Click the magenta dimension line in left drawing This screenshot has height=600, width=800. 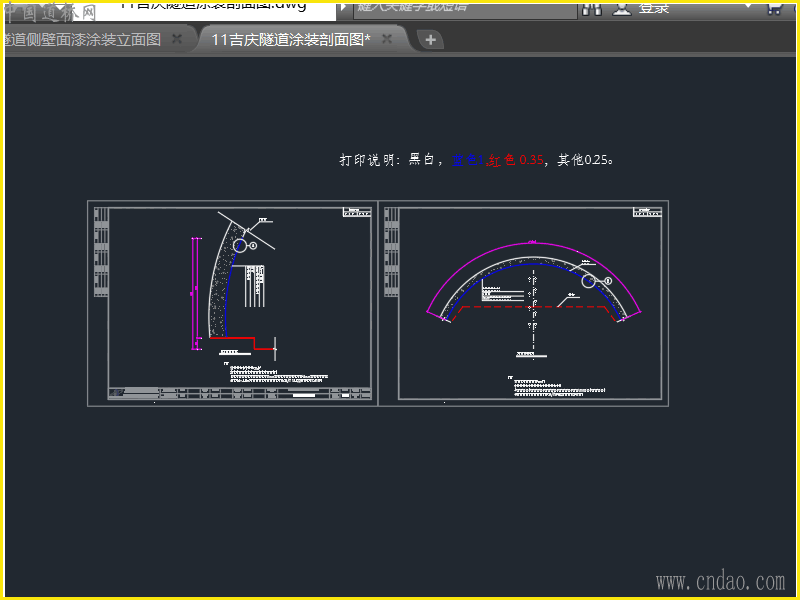pos(194,293)
